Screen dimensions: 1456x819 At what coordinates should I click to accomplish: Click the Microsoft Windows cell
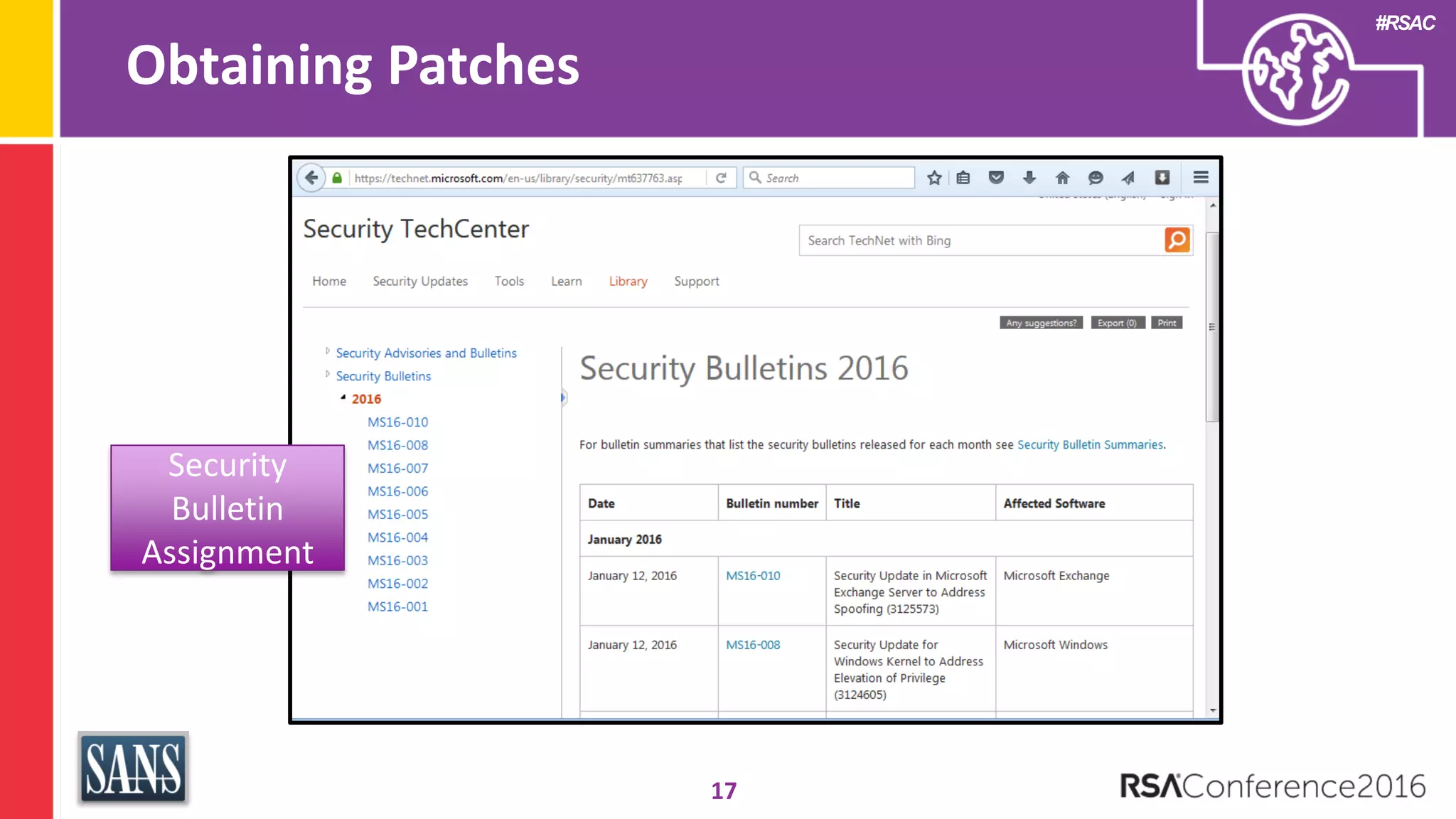tap(1094, 668)
